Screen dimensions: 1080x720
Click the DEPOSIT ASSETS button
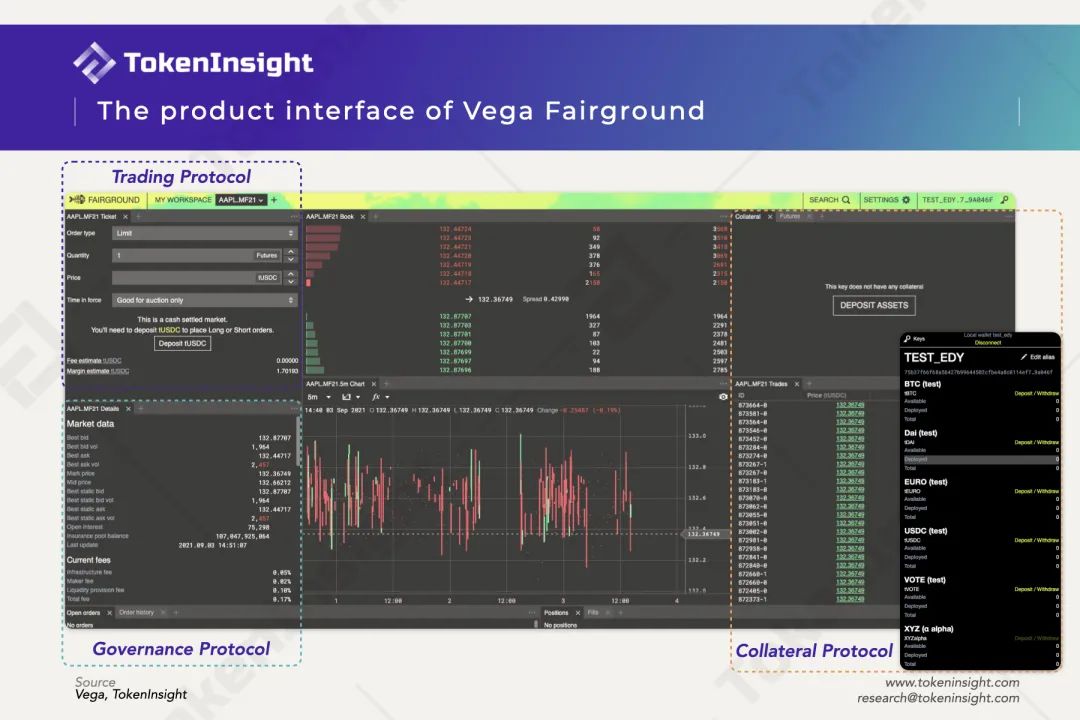(874, 305)
